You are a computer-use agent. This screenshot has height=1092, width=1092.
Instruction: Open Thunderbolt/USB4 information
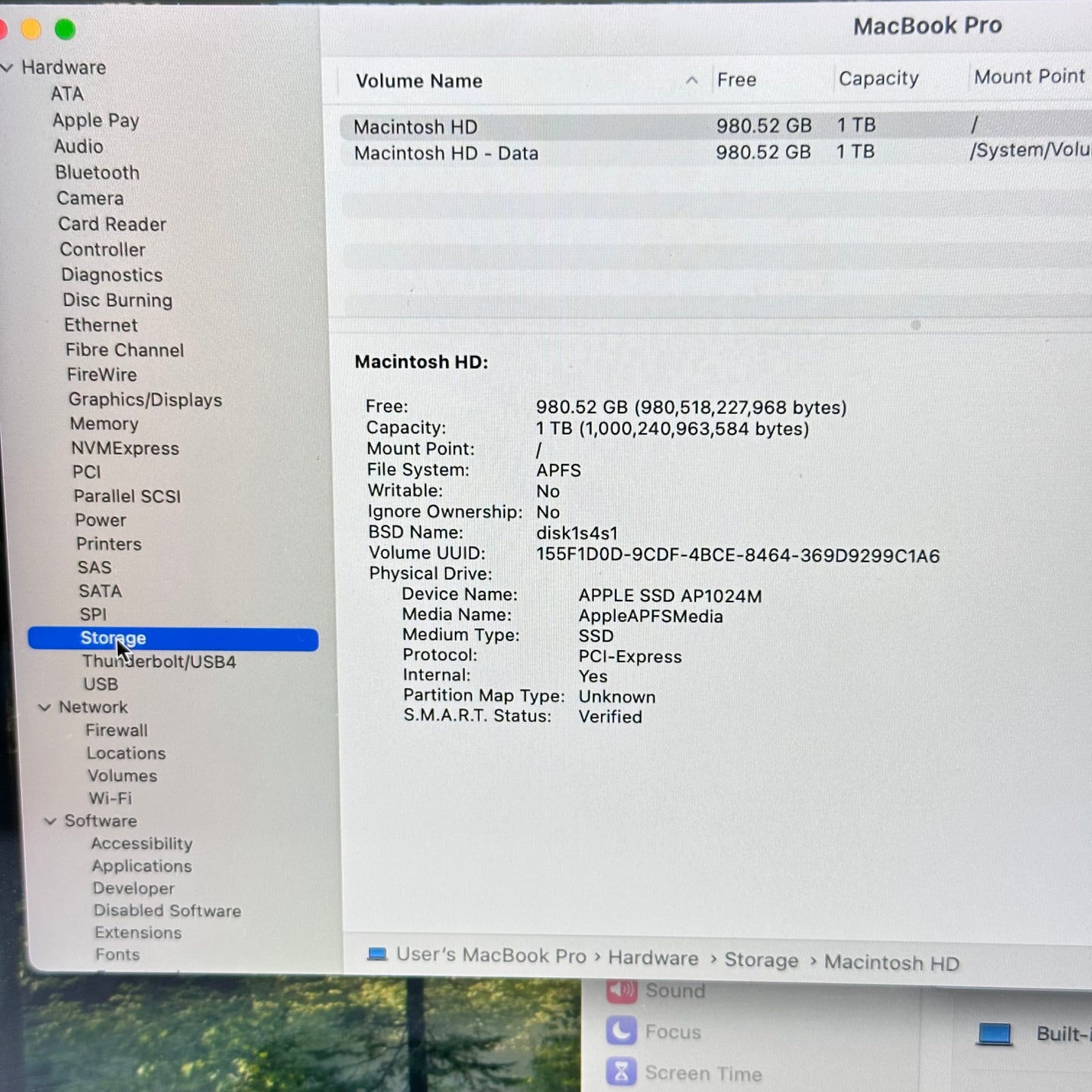click(159, 661)
